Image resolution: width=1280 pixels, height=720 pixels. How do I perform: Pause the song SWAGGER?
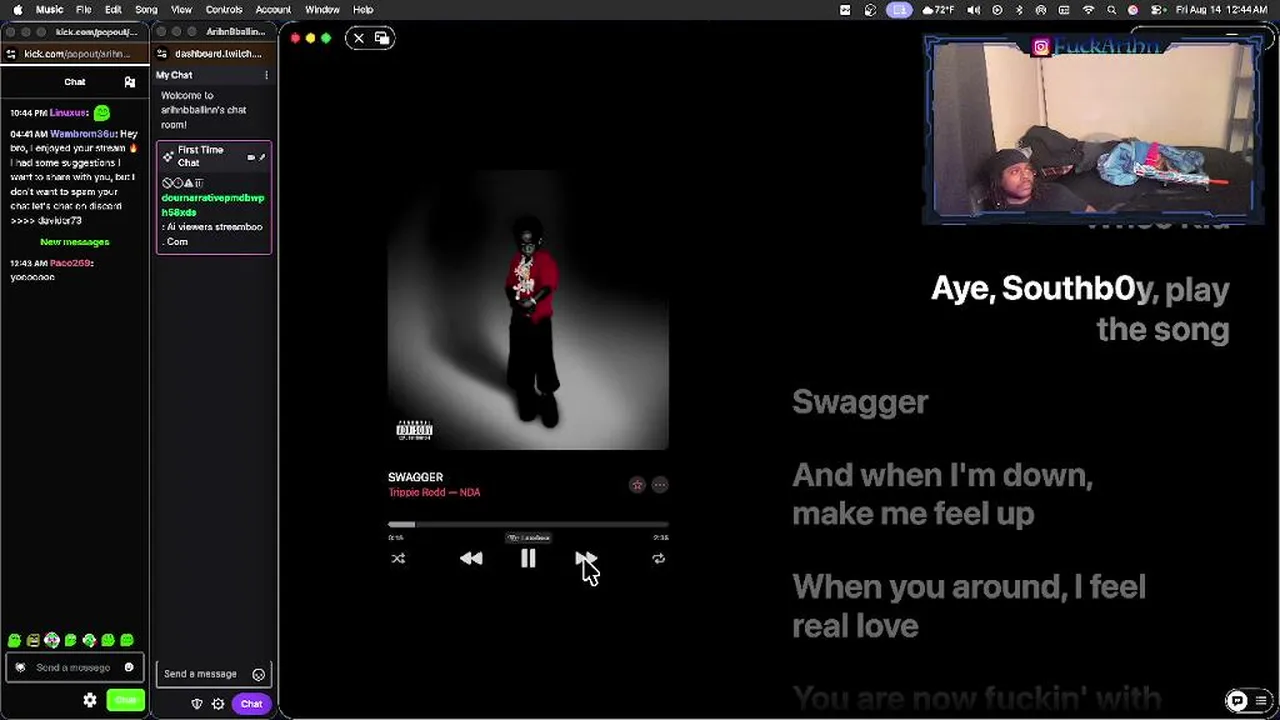point(528,559)
